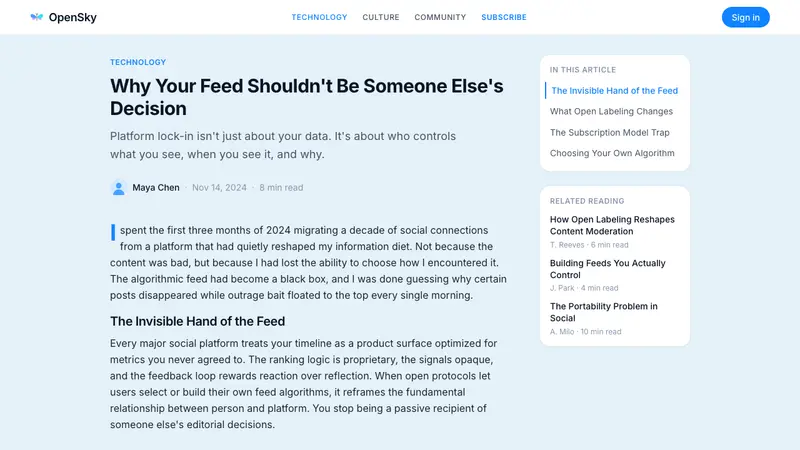
Task: Click the article headline title
Action: pyautogui.click(x=307, y=97)
